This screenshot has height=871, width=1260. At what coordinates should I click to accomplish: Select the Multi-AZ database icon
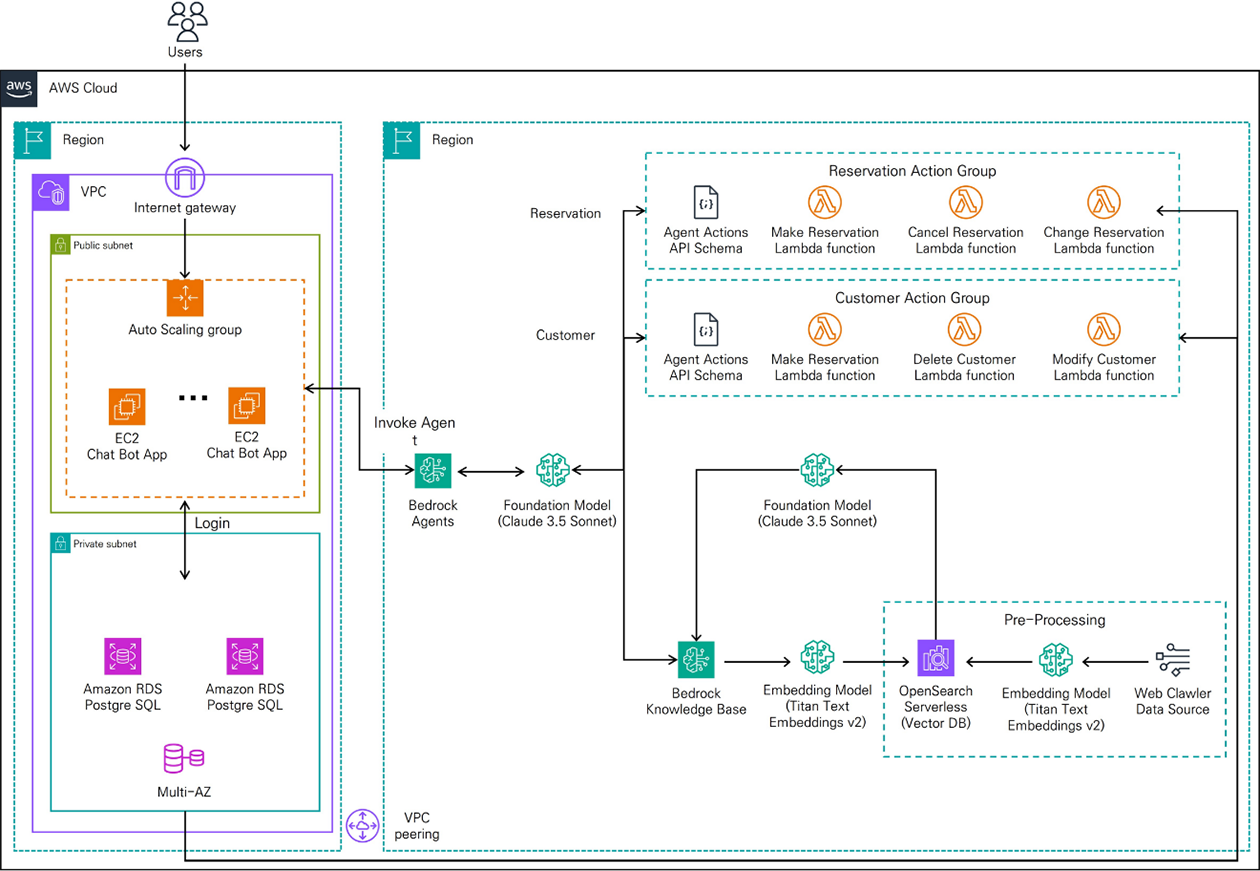point(184,759)
